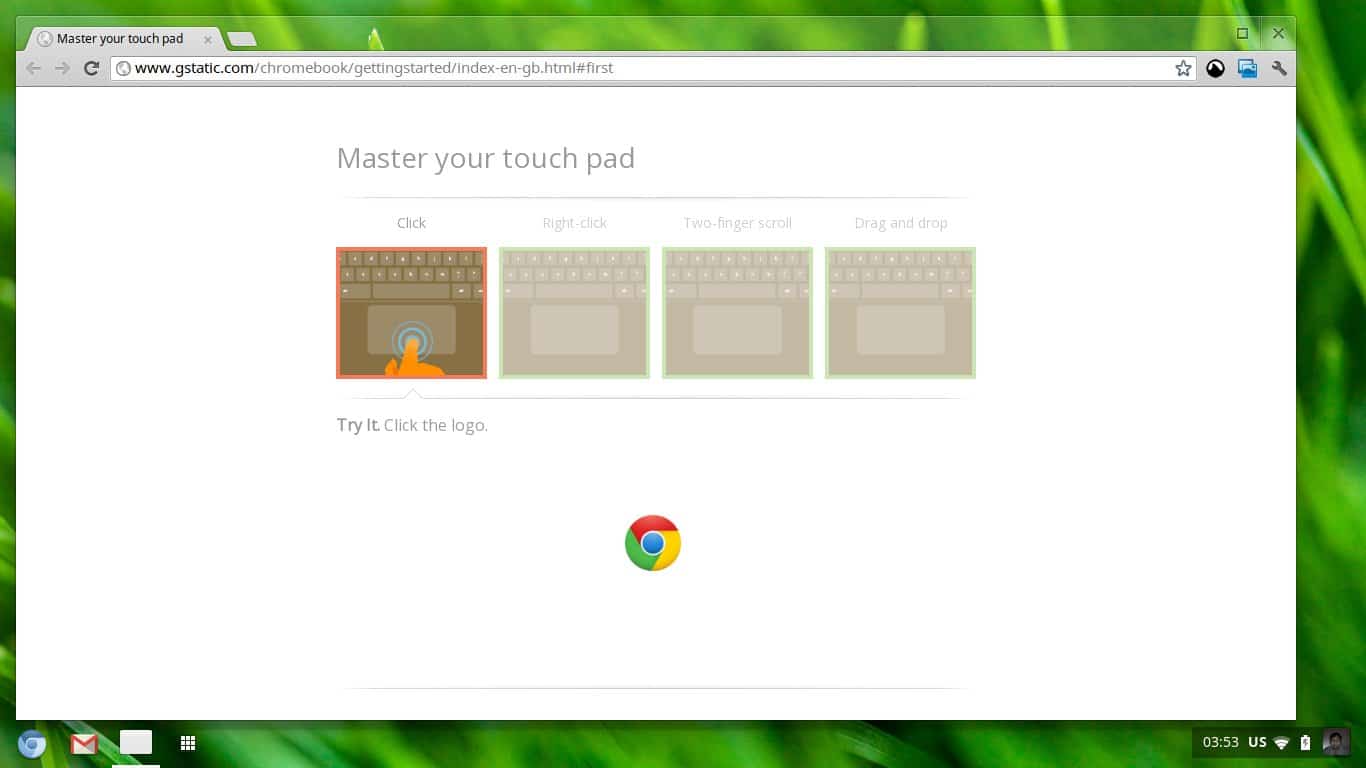Viewport: 1366px width, 768px height.
Task: Close the browser window
Action: pos(1278,33)
